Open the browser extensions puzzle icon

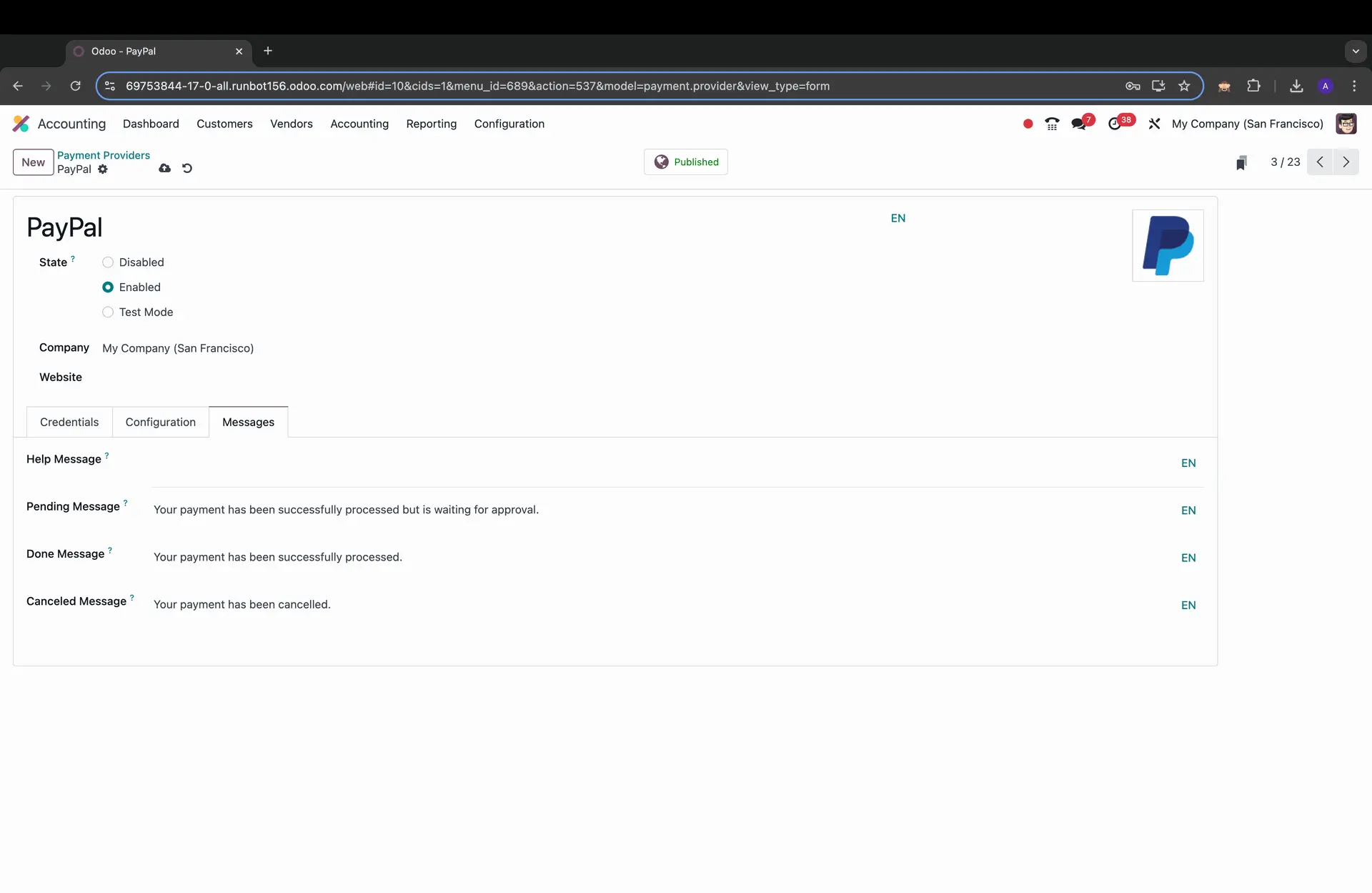(x=1253, y=86)
